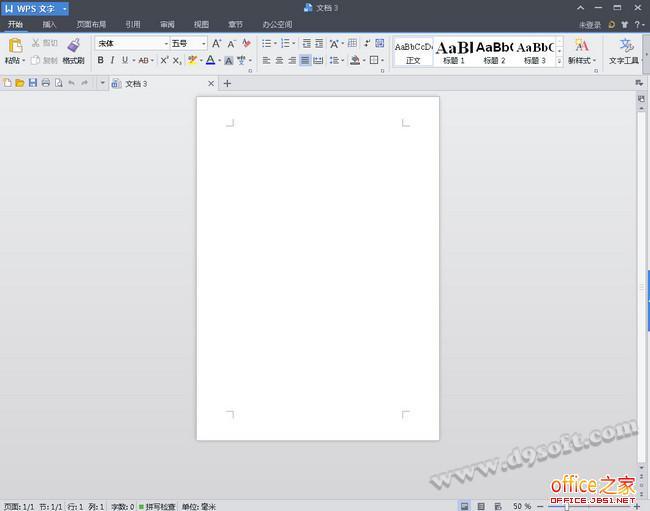Click the Print icon in quick access toolbar
650x511 pixels.
46,83
